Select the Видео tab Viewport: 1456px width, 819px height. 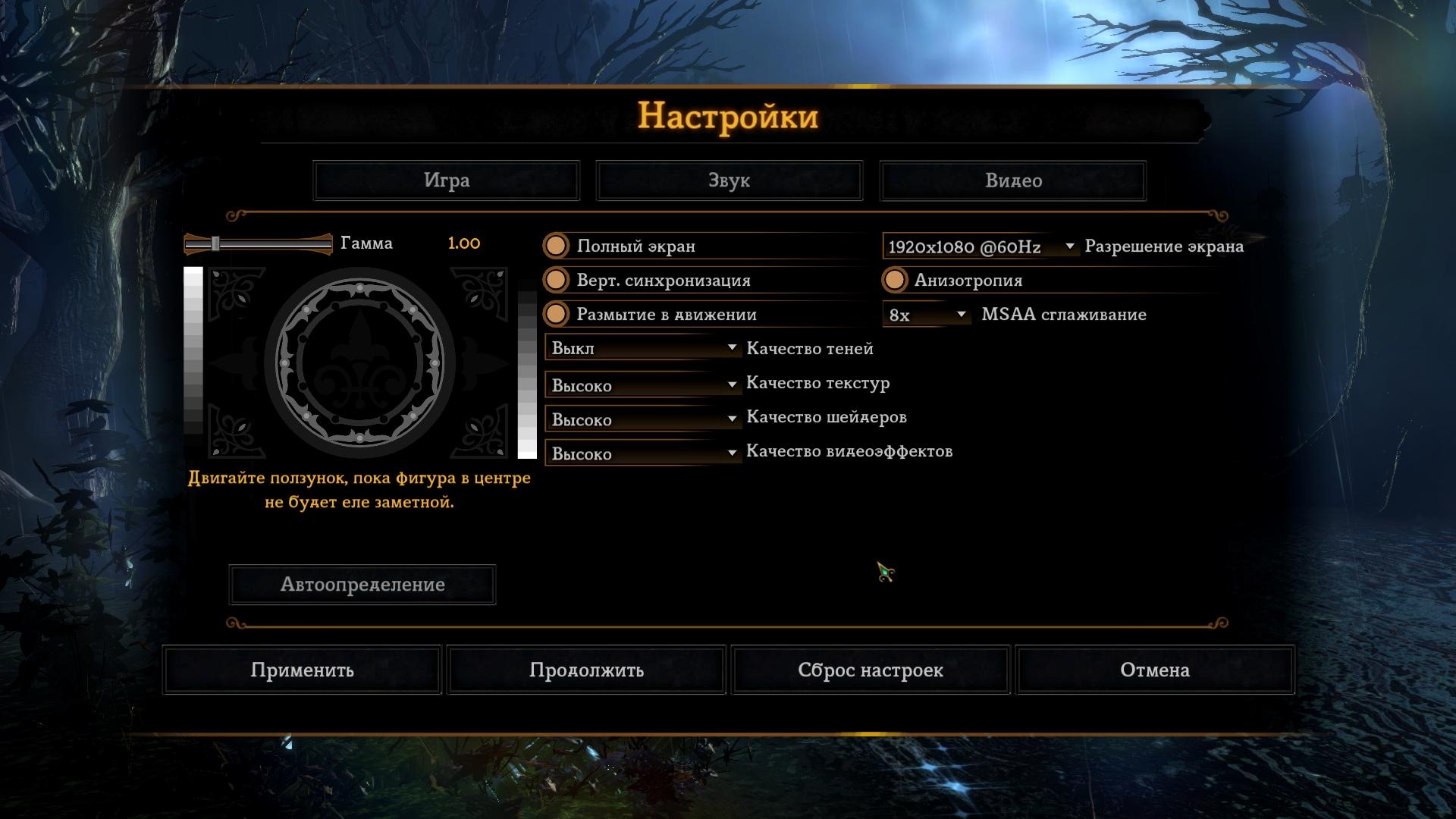1013,180
